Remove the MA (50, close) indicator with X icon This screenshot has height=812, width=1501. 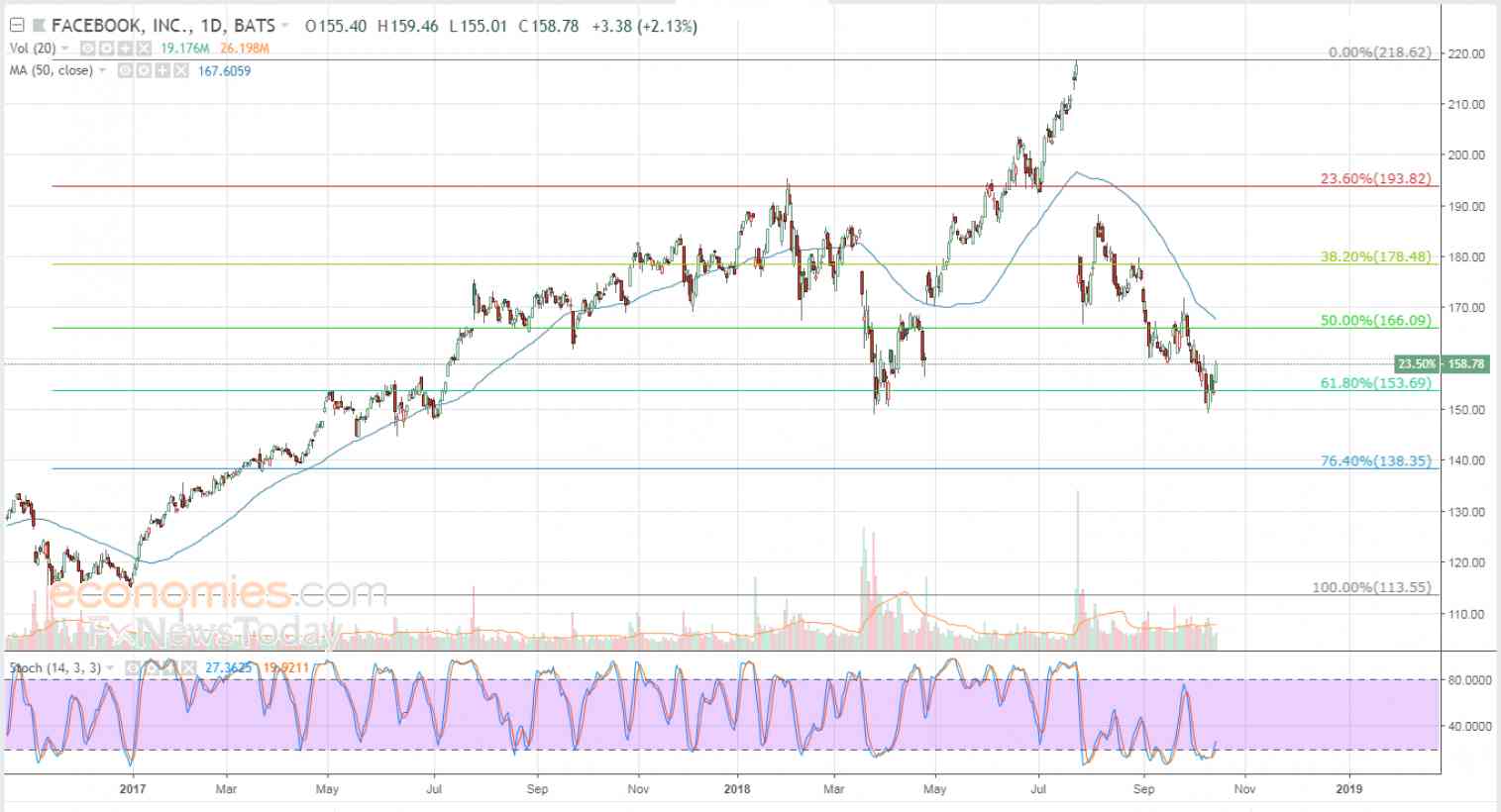(x=181, y=70)
